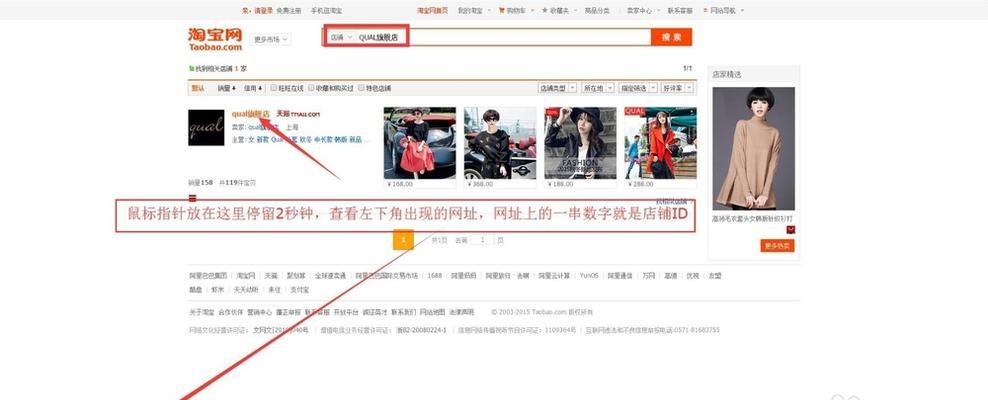
Task: Click the 请登录 login link
Action: coord(263,11)
